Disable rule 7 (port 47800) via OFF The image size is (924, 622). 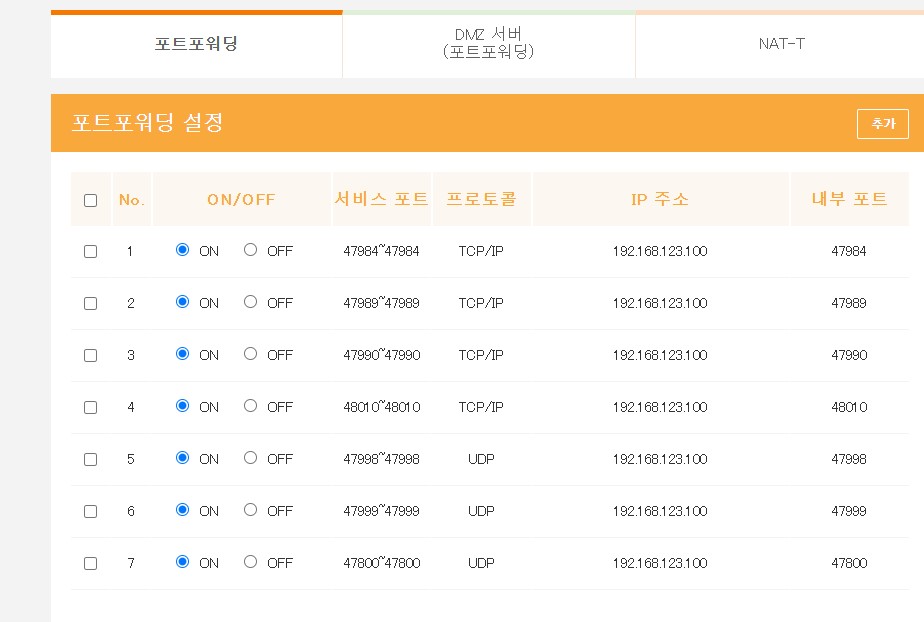[x=250, y=562]
